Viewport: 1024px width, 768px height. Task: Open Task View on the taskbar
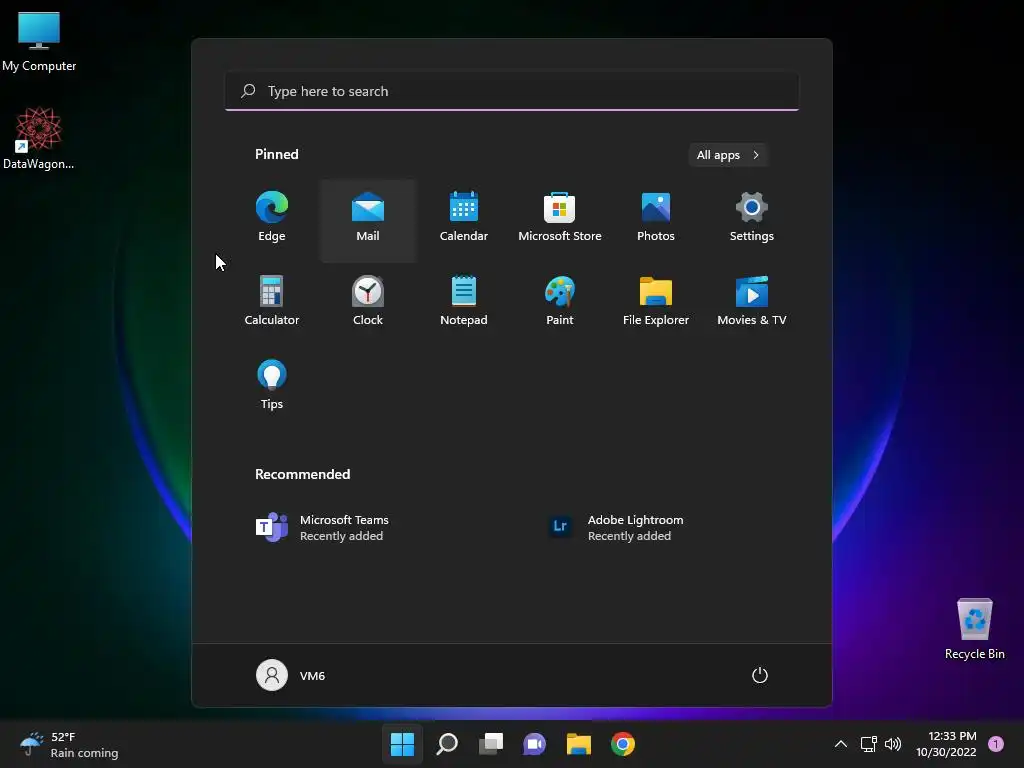tap(491, 744)
